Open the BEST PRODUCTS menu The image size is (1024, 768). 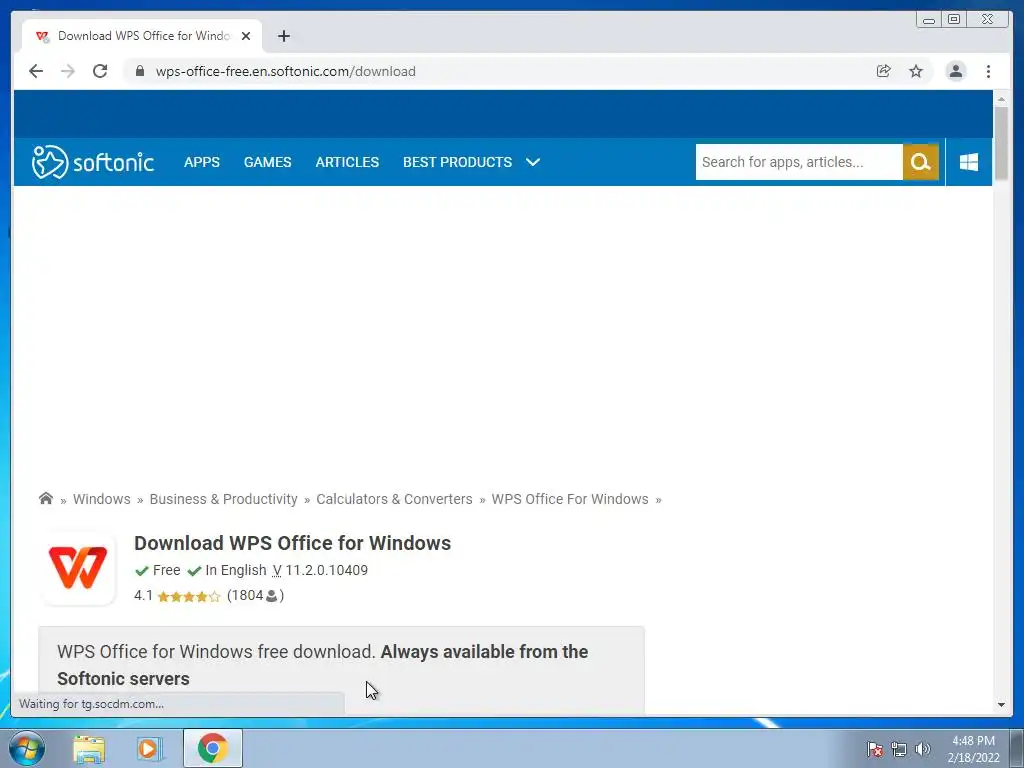point(457,162)
